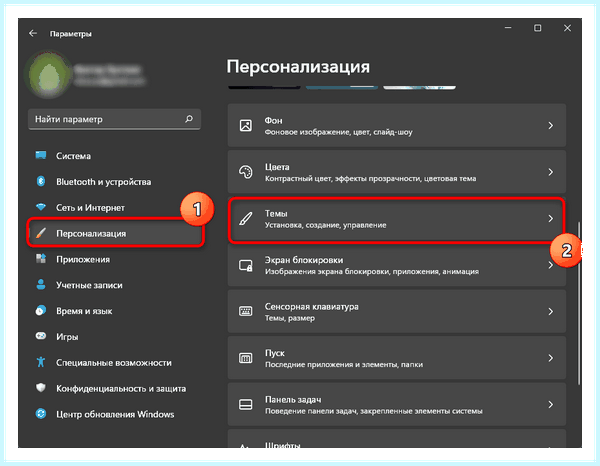Expand Цвета with its chevron
Image resolution: width=600 pixels, height=466 pixels.
click(x=550, y=172)
